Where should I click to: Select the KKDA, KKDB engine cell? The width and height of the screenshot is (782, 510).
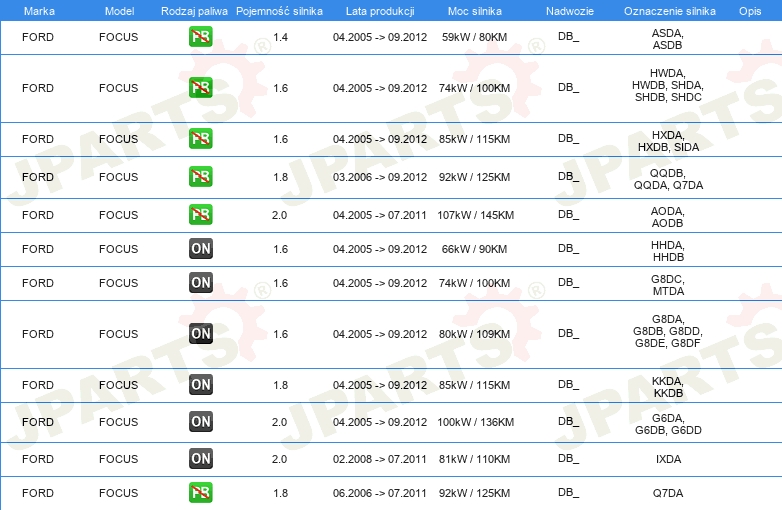668,387
